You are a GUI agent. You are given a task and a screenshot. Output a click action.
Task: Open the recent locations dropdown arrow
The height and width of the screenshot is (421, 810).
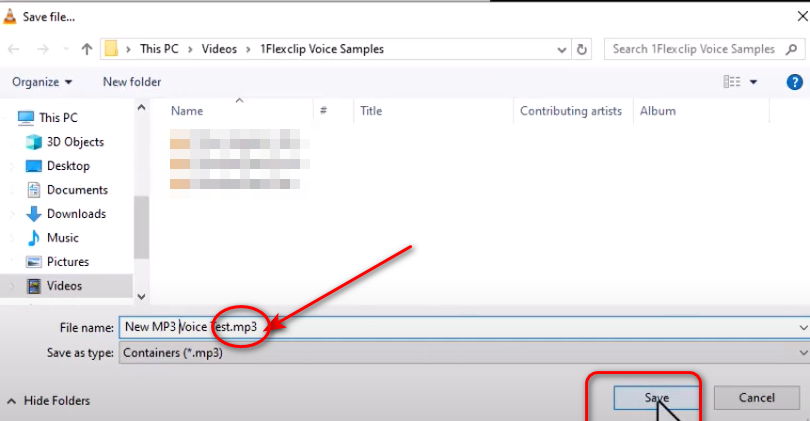(x=66, y=49)
